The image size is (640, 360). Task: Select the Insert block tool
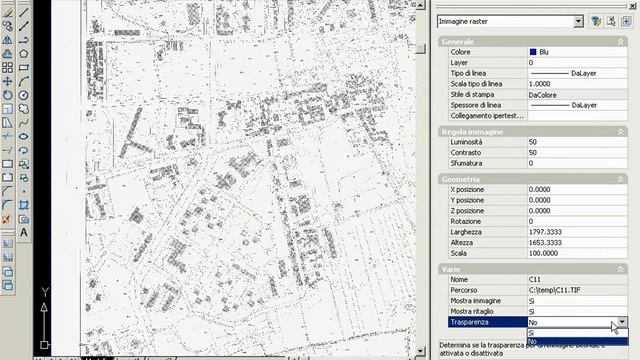pyautogui.click(x=24, y=164)
